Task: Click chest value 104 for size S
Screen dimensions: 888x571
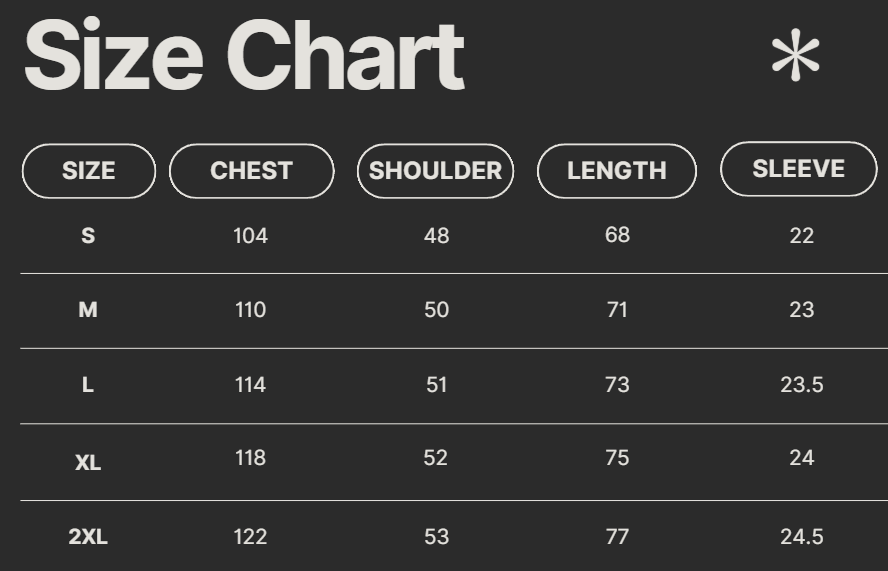Action: coord(250,236)
